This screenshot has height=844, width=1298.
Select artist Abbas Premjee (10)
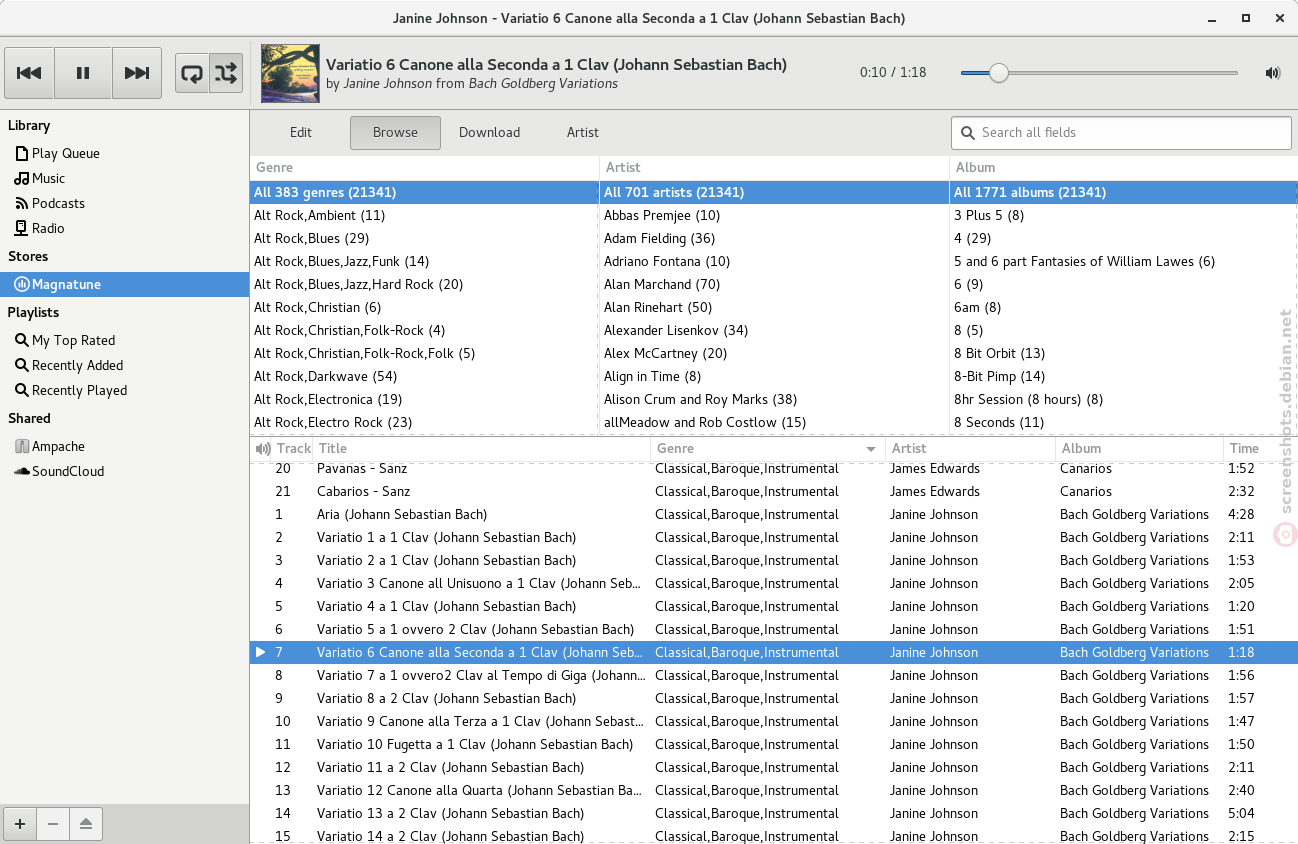point(774,215)
